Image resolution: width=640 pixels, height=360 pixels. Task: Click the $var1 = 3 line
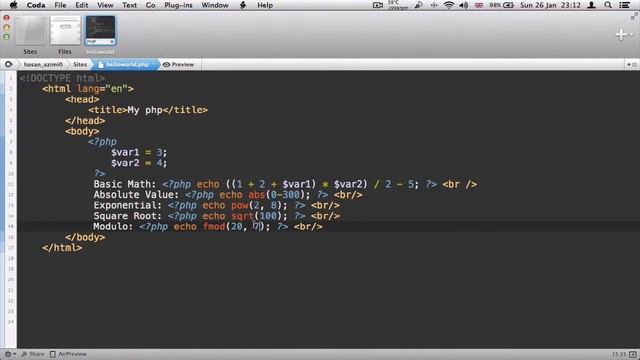[x=139, y=153]
